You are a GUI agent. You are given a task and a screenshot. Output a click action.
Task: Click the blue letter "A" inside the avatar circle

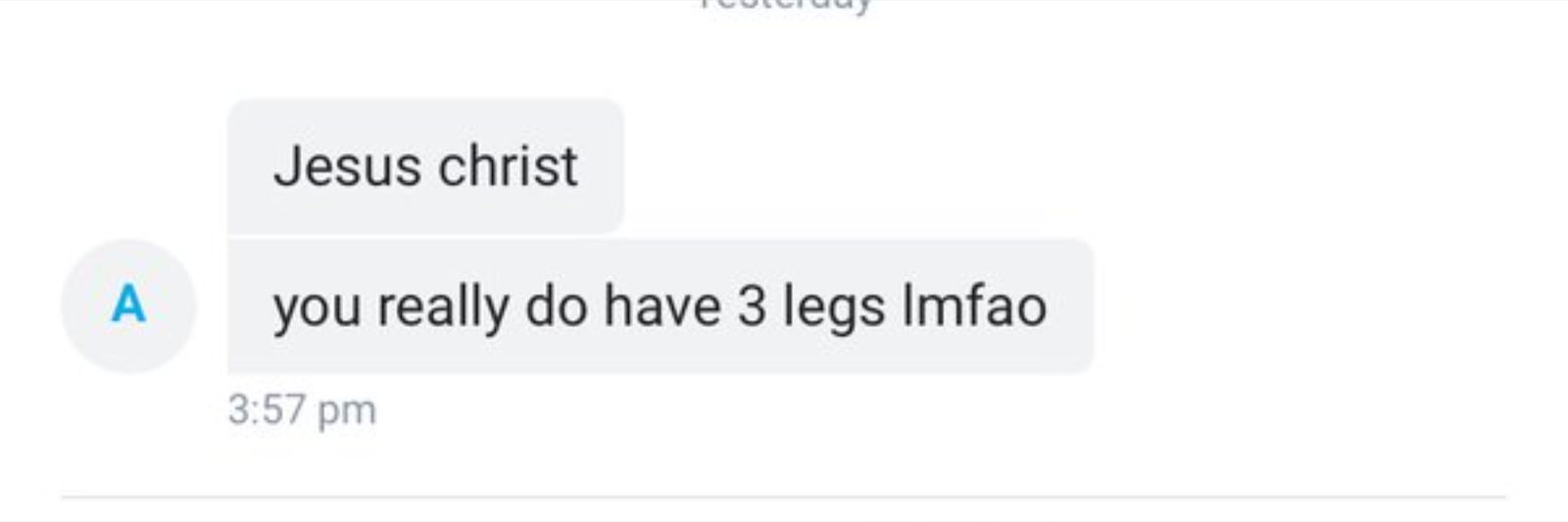[x=128, y=305]
